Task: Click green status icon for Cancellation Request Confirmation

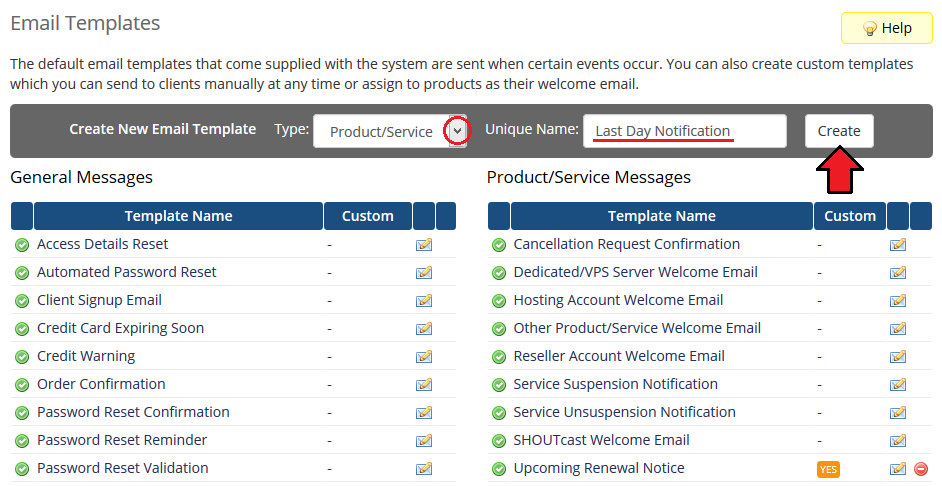Action: point(499,245)
